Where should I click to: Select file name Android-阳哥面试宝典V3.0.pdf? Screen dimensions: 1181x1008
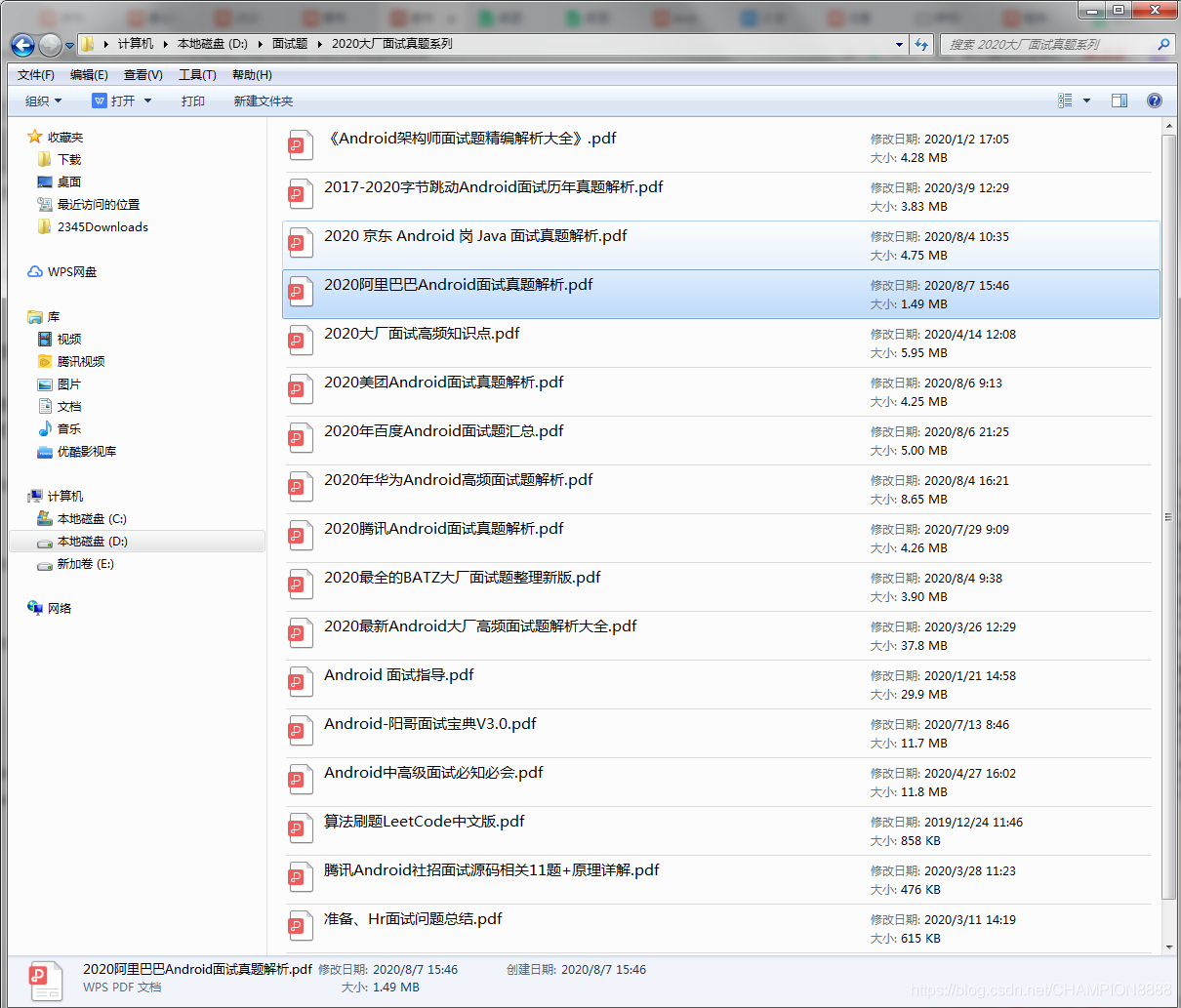pyautogui.click(x=430, y=724)
